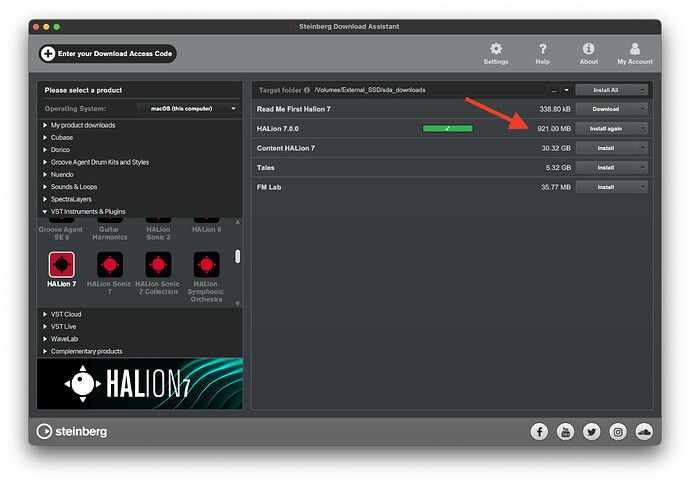The height and width of the screenshot is (483, 690).
Task: Click the target folder path field
Action: pos(429,90)
